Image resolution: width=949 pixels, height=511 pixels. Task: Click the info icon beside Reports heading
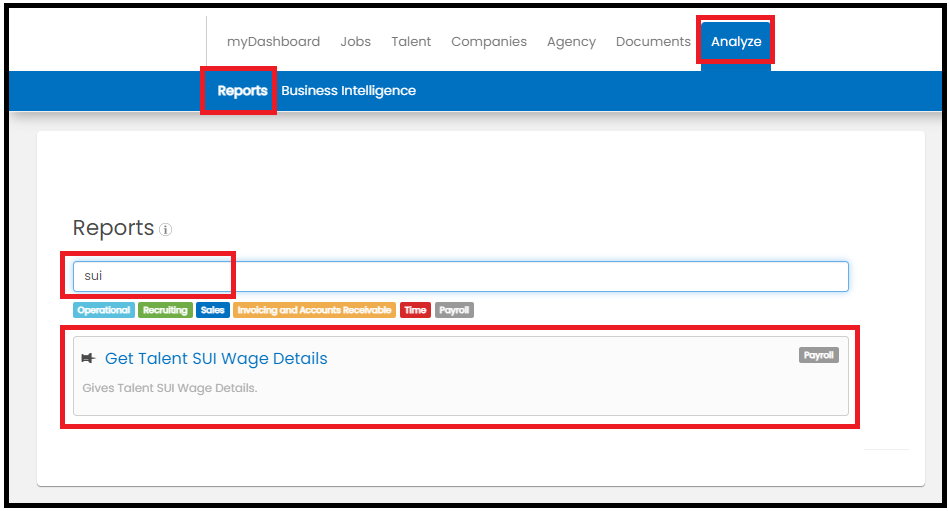pos(166,230)
